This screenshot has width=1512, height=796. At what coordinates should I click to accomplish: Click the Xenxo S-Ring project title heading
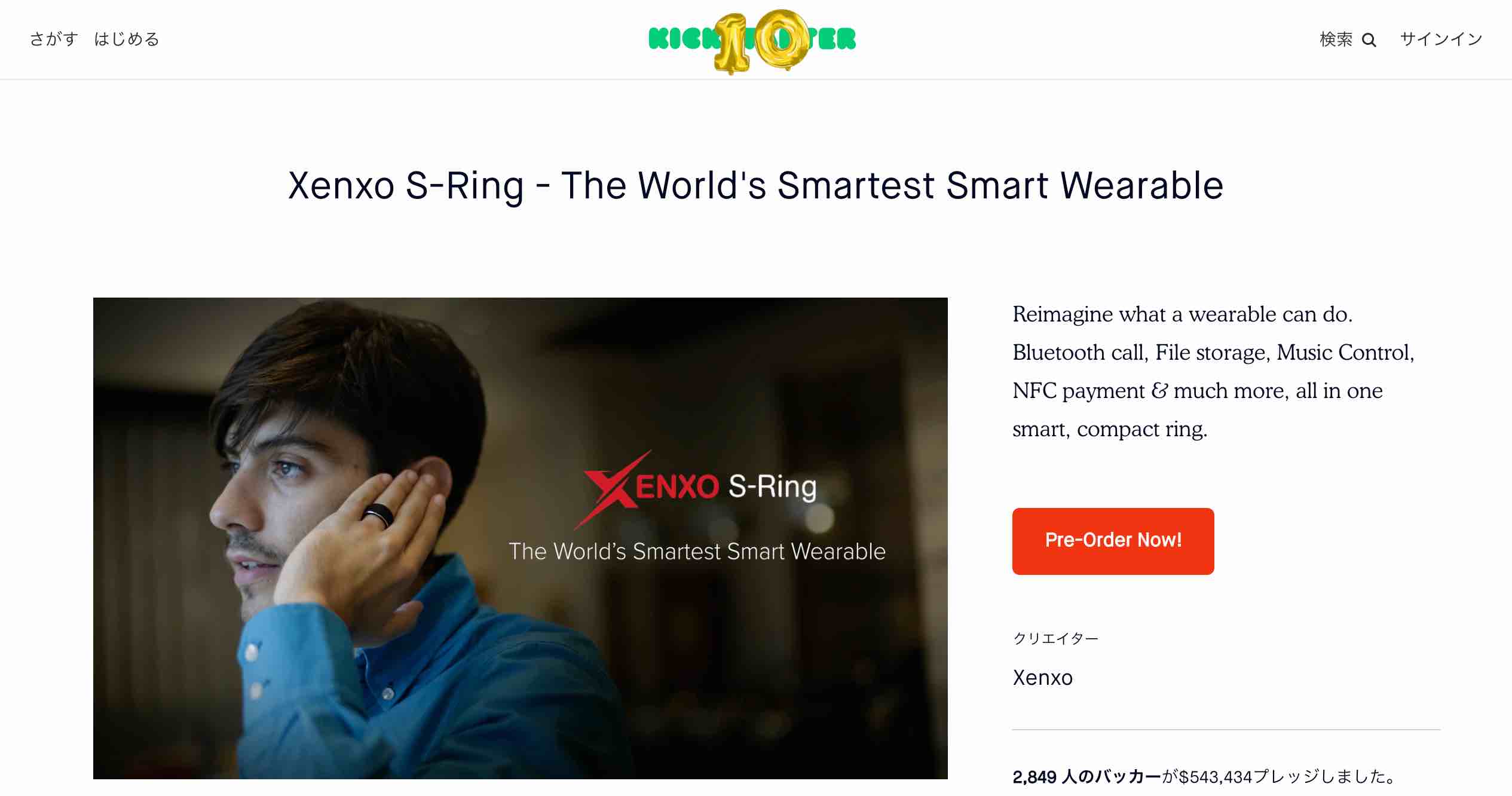click(755, 185)
